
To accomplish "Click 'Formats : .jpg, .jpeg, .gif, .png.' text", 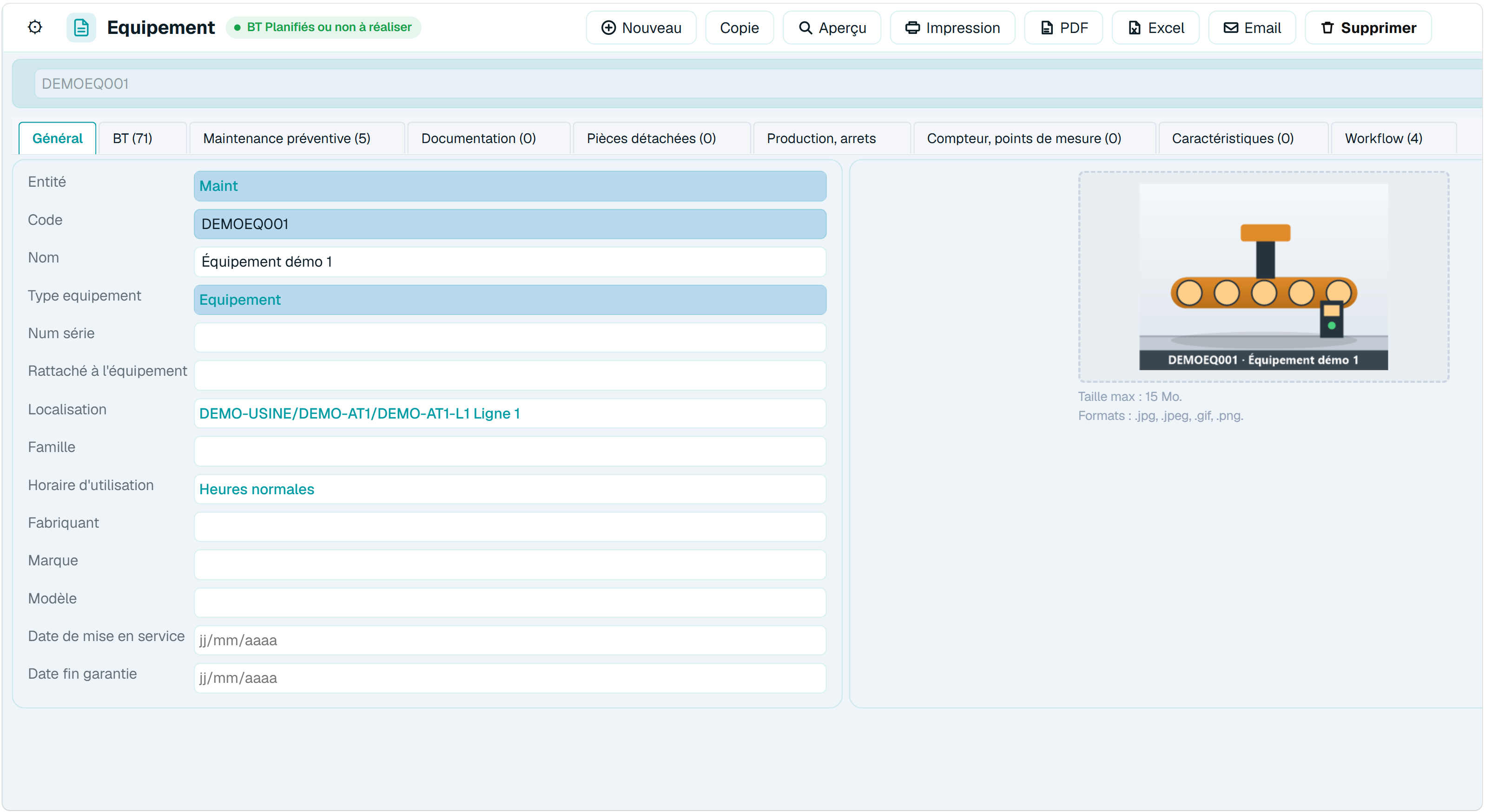I will tap(1161, 415).
